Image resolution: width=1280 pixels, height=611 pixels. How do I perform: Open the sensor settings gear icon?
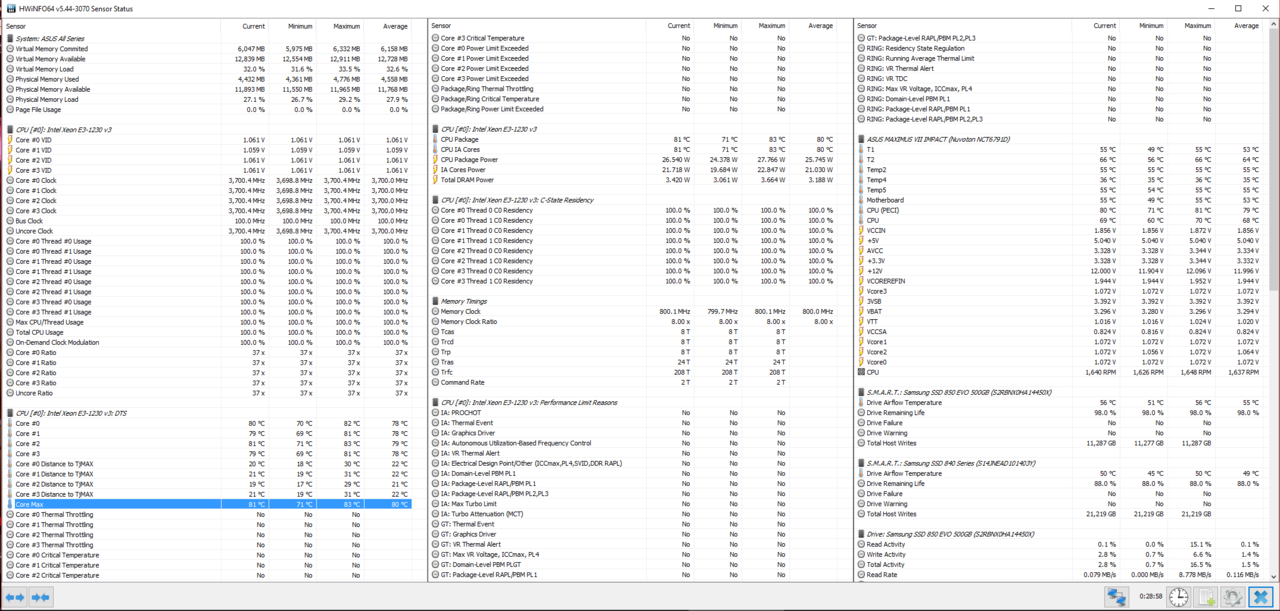[x=1233, y=597]
